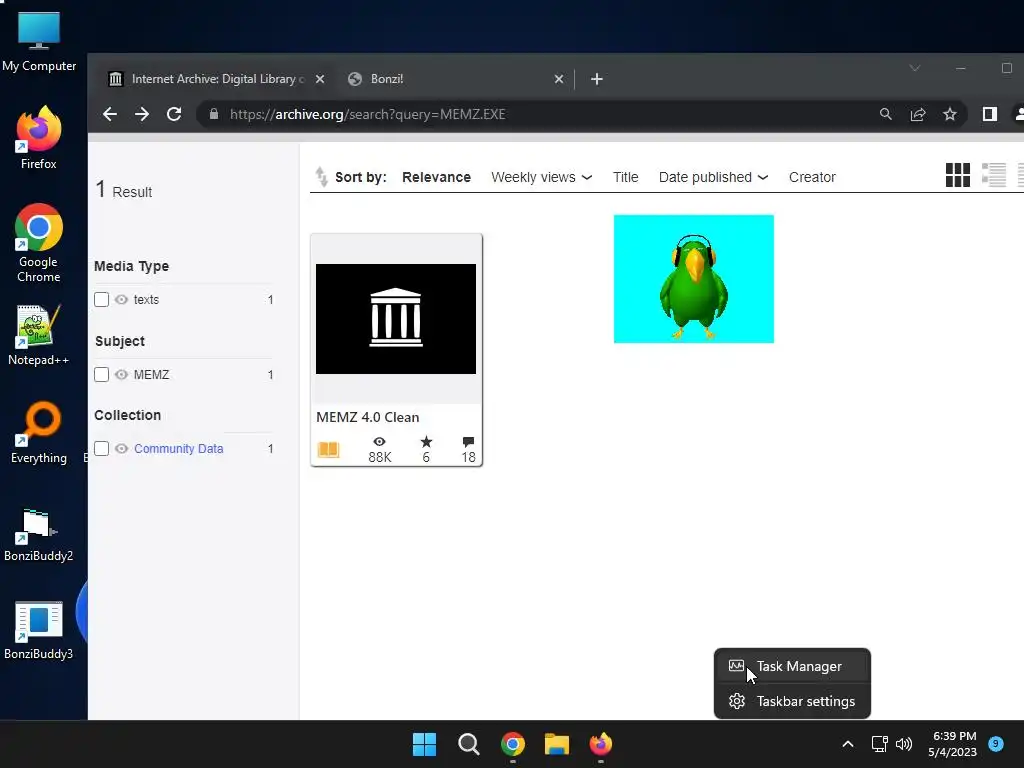Viewport: 1024px width, 768px height.
Task: Switch to grid tile view
Action: click(957, 175)
